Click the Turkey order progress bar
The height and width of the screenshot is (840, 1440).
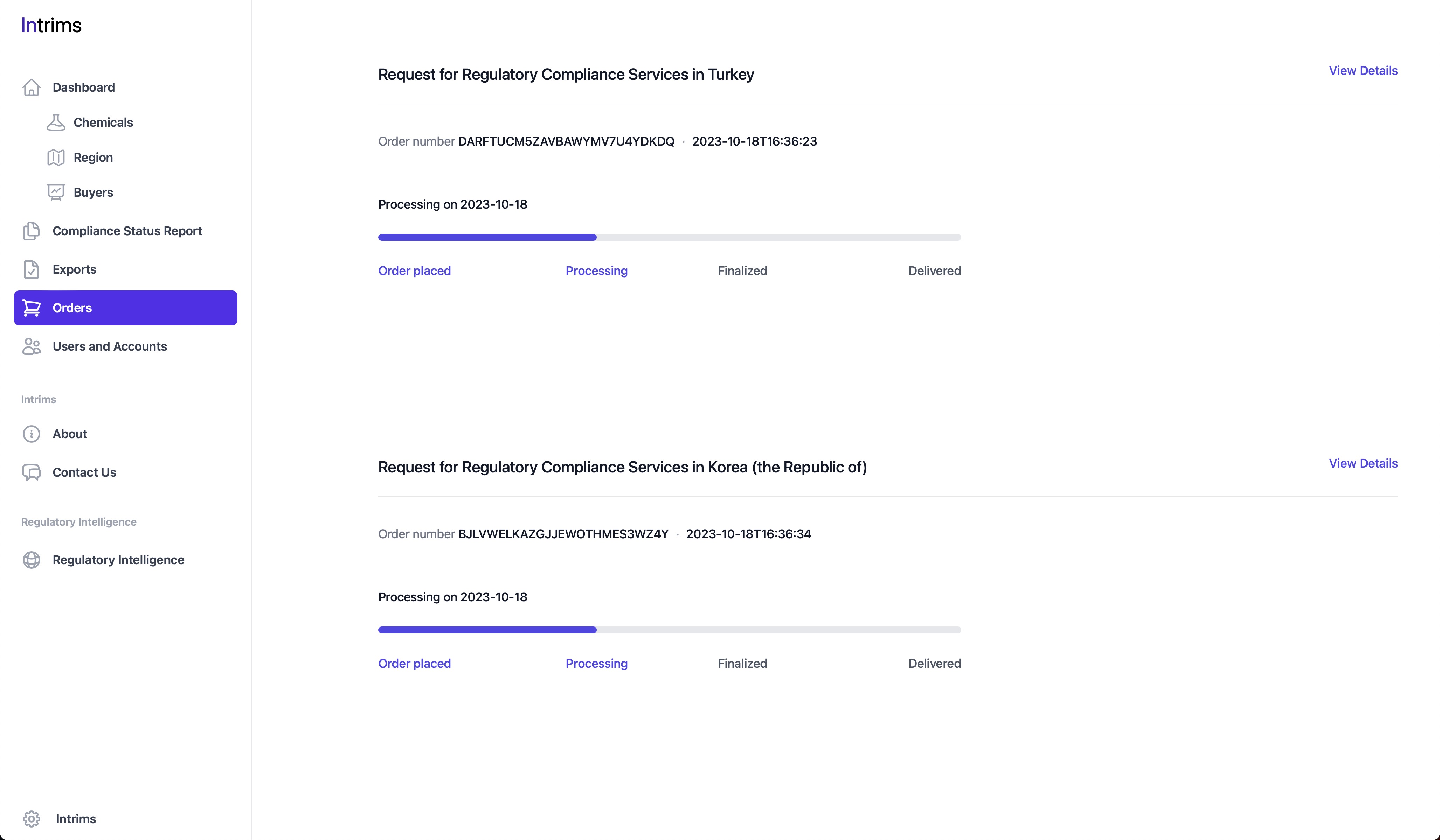[669, 237]
